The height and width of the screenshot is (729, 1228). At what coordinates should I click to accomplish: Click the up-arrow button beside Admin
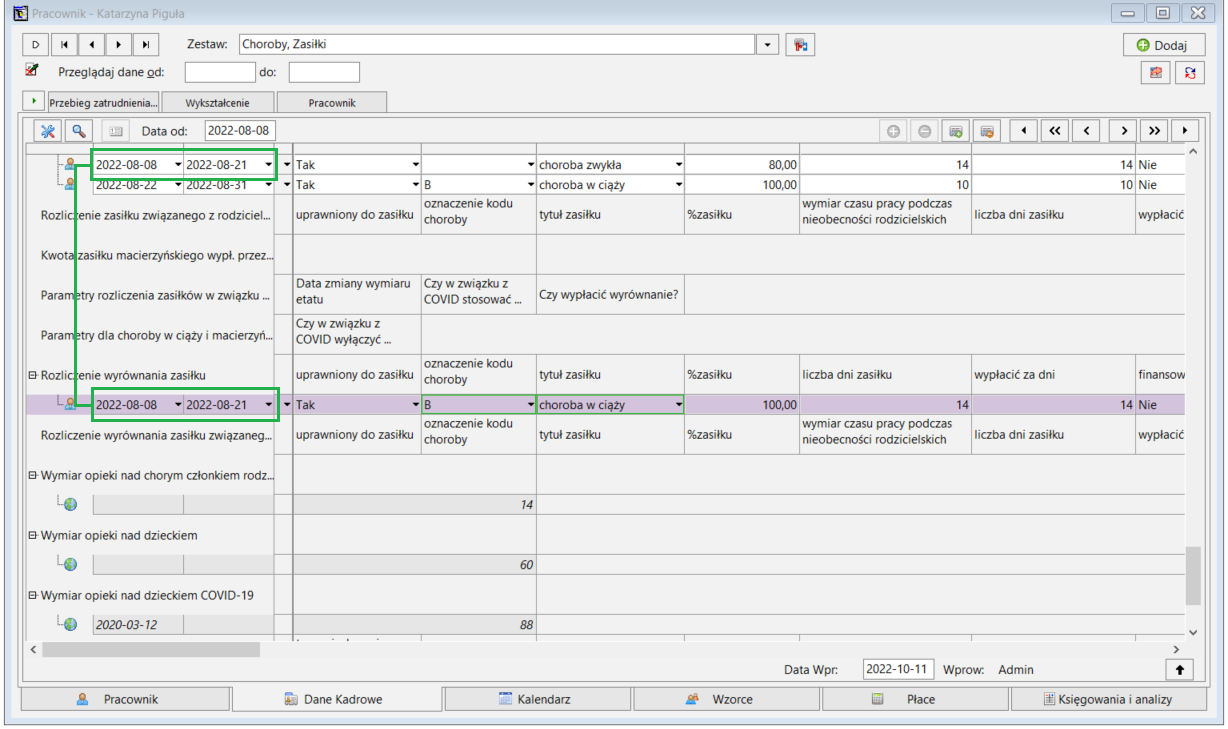tap(1180, 669)
